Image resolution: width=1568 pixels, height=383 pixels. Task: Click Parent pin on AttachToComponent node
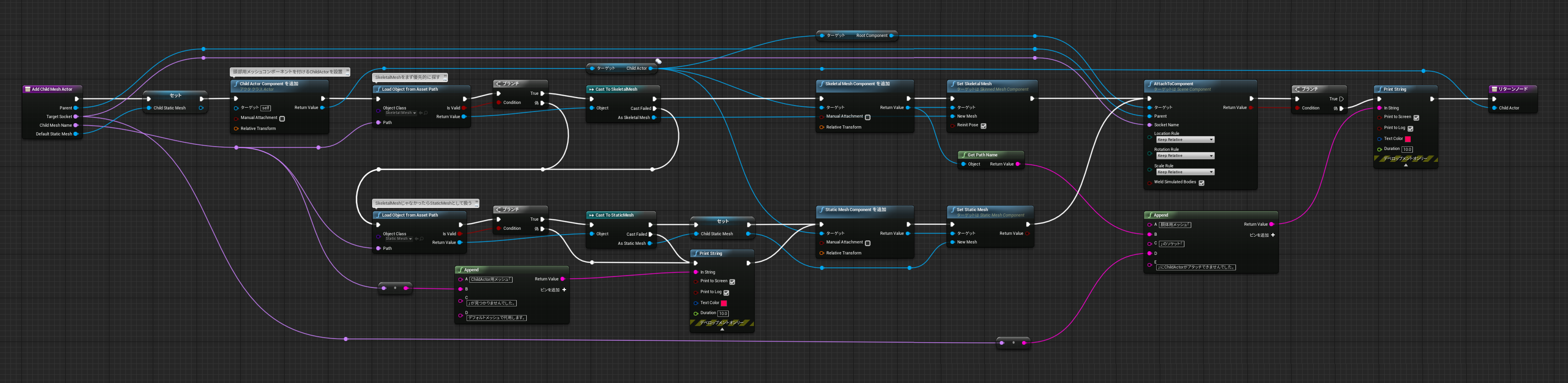[1150, 116]
